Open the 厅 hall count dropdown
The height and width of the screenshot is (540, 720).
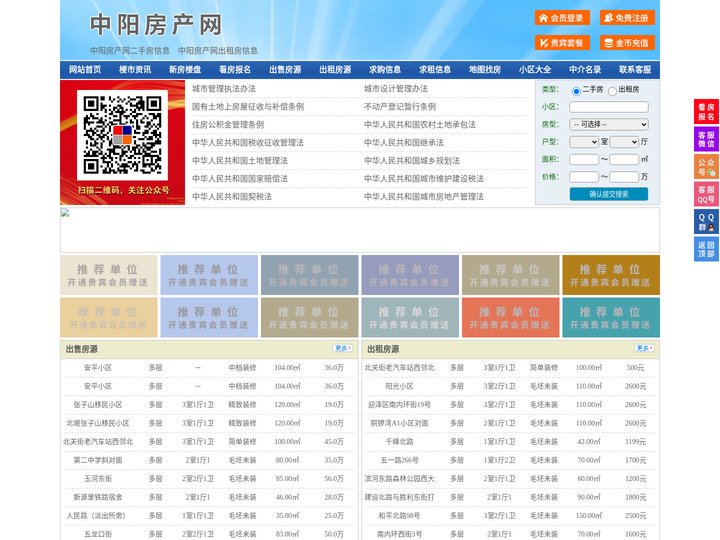pyautogui.click(x=624, y=142)
